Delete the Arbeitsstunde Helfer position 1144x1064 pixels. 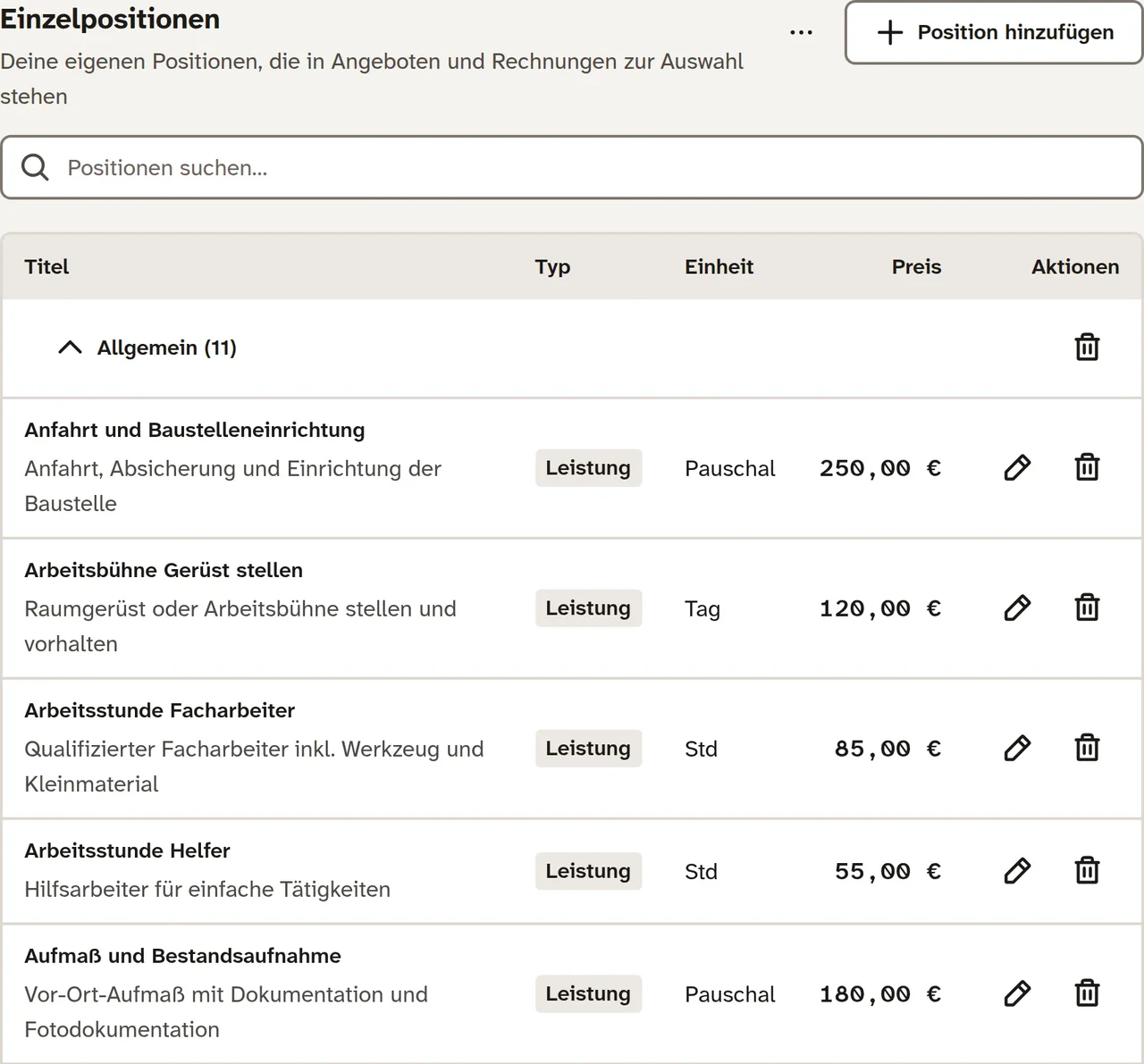[1087, 871]
